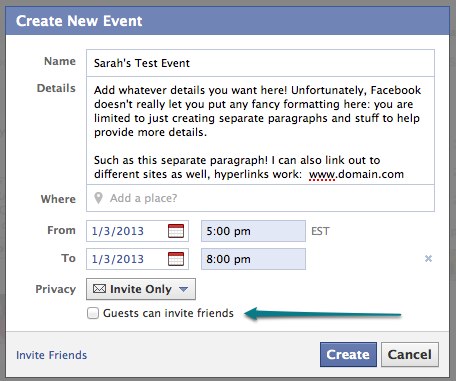
Task: Open the 8:00 pm end time selector
Action: tap(253, 259)
